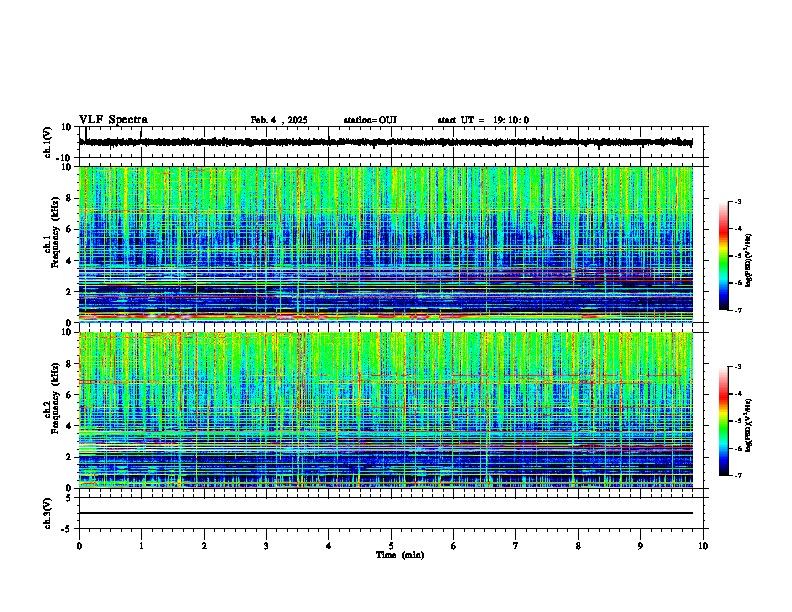Screen dimensions: 792x612
Task: Click time axis tick label "4"
Action: click(329, 546)
